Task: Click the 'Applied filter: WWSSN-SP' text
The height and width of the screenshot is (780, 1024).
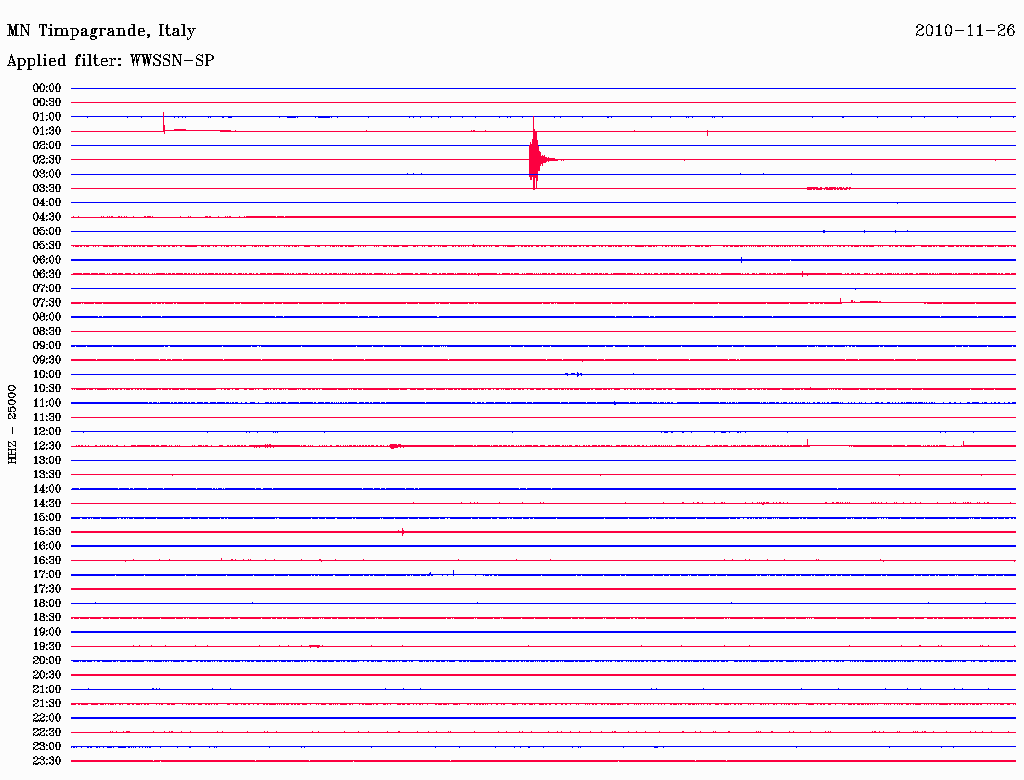Action: coord(110,61)
